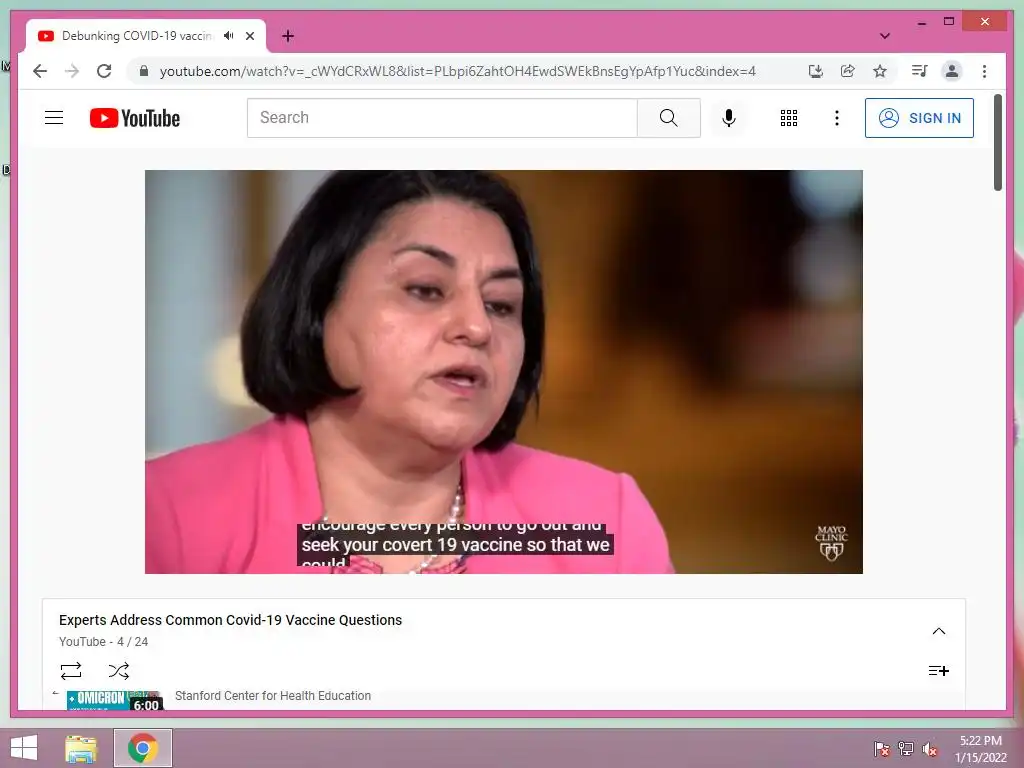Open network status icon in system tray
1024x768 pixels.
(x=906, y=749)
